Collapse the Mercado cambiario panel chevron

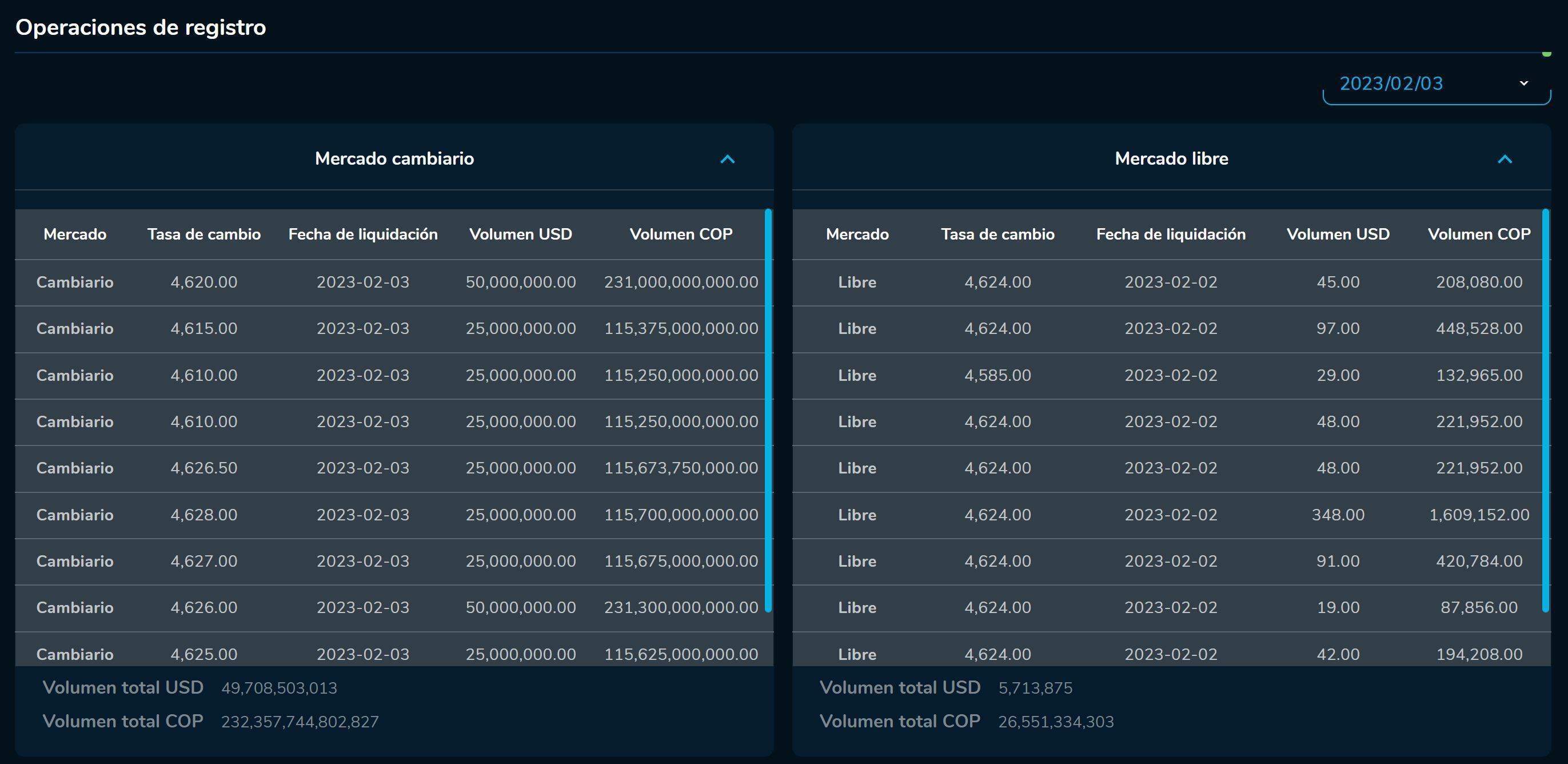click(x=727, y=159)
